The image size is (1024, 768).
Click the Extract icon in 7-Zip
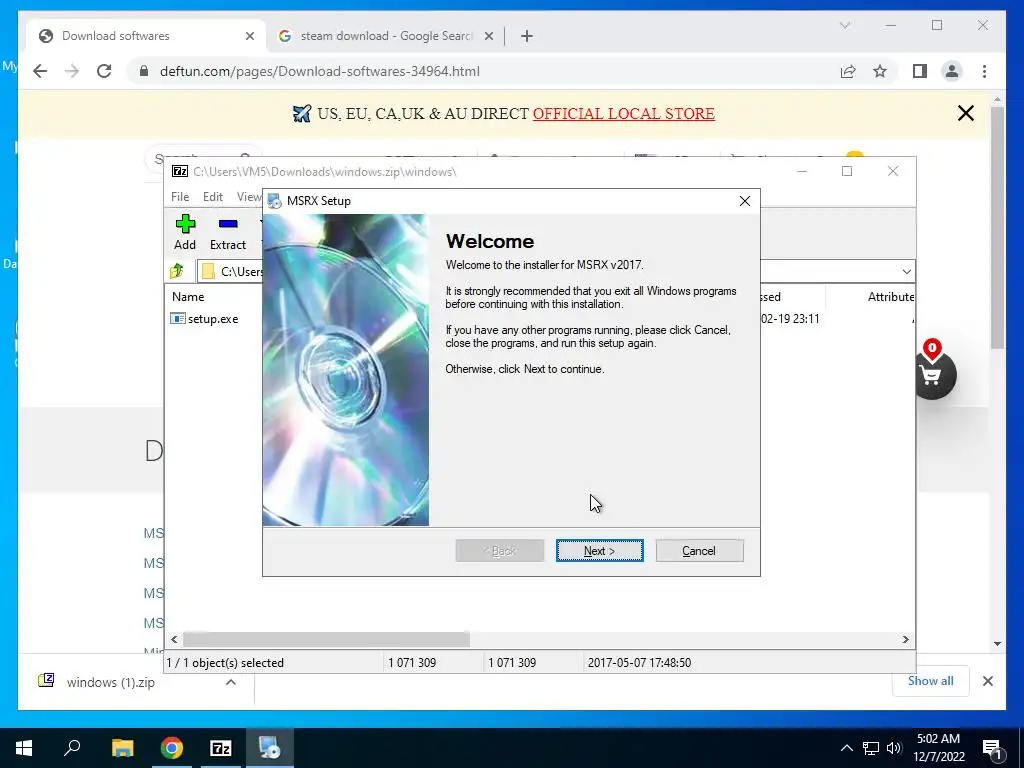pos(228,232)
